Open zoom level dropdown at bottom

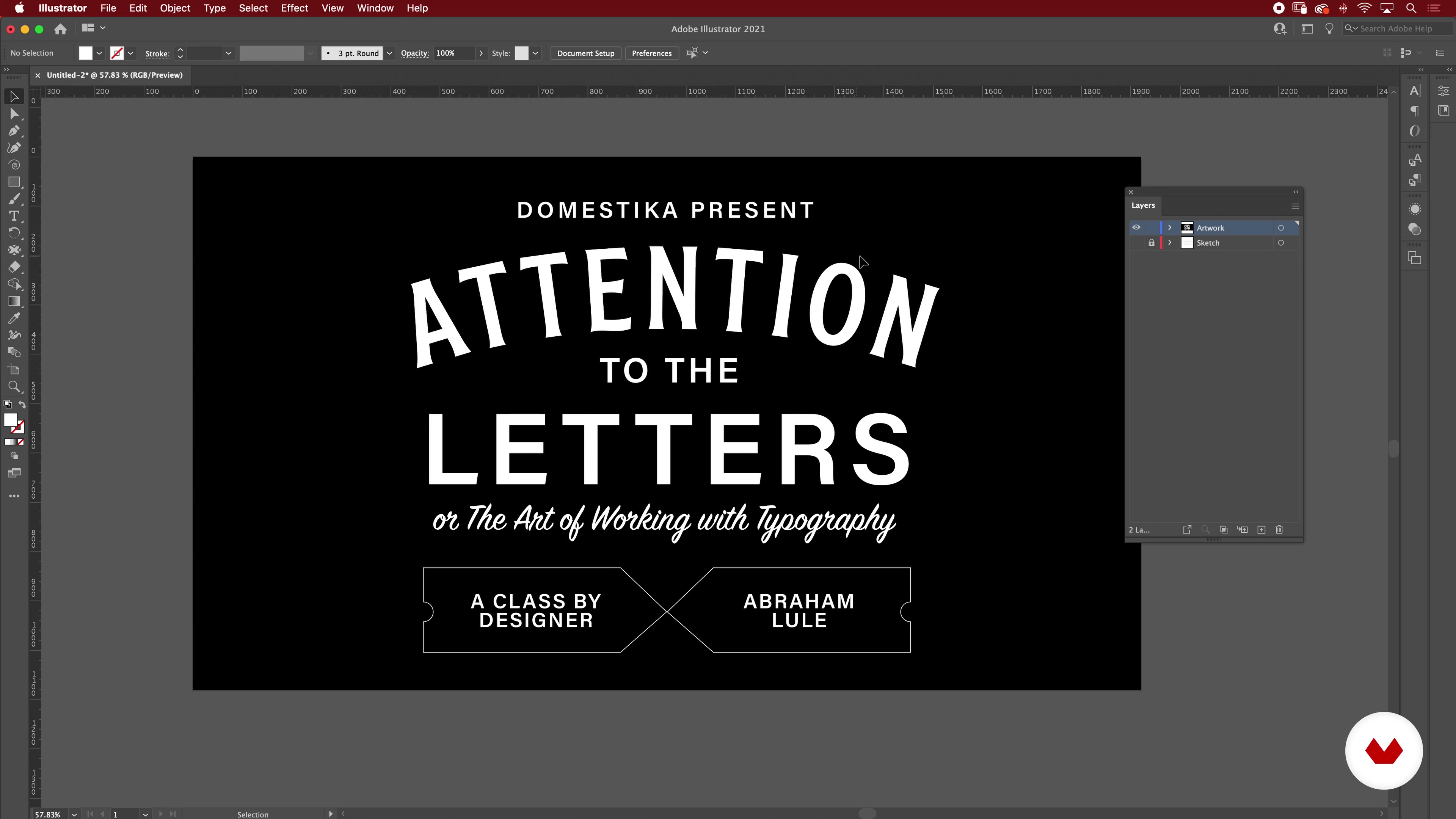(74, 814)
